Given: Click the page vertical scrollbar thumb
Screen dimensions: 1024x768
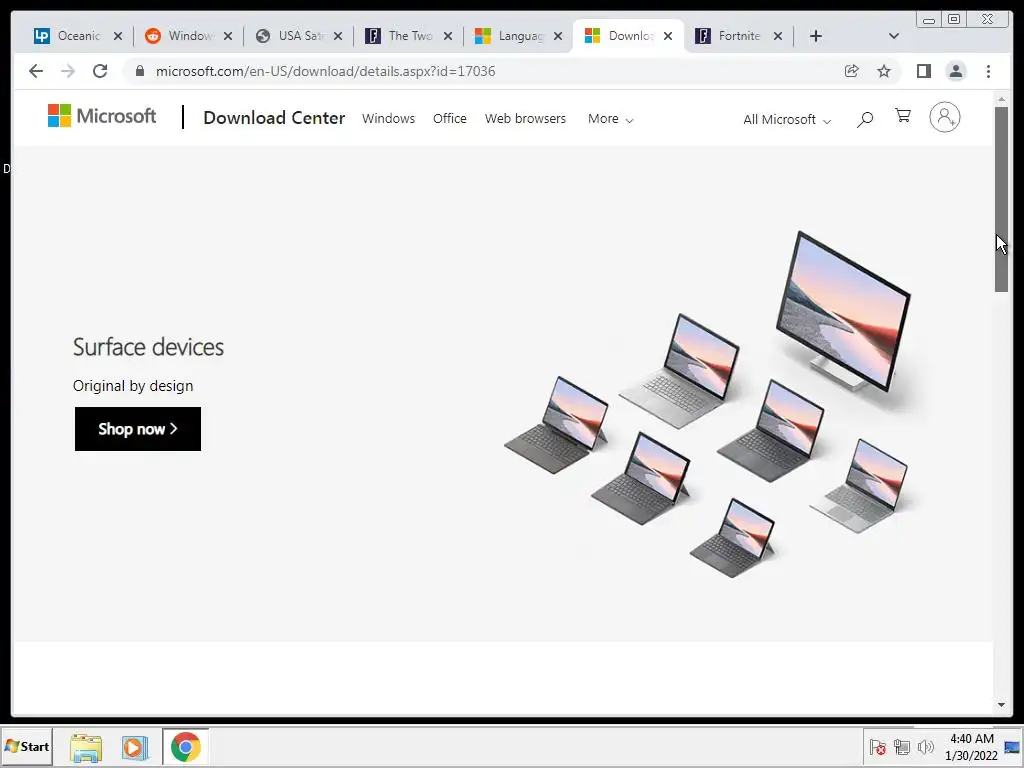Looking at the screenshot, I should 1001,199.
